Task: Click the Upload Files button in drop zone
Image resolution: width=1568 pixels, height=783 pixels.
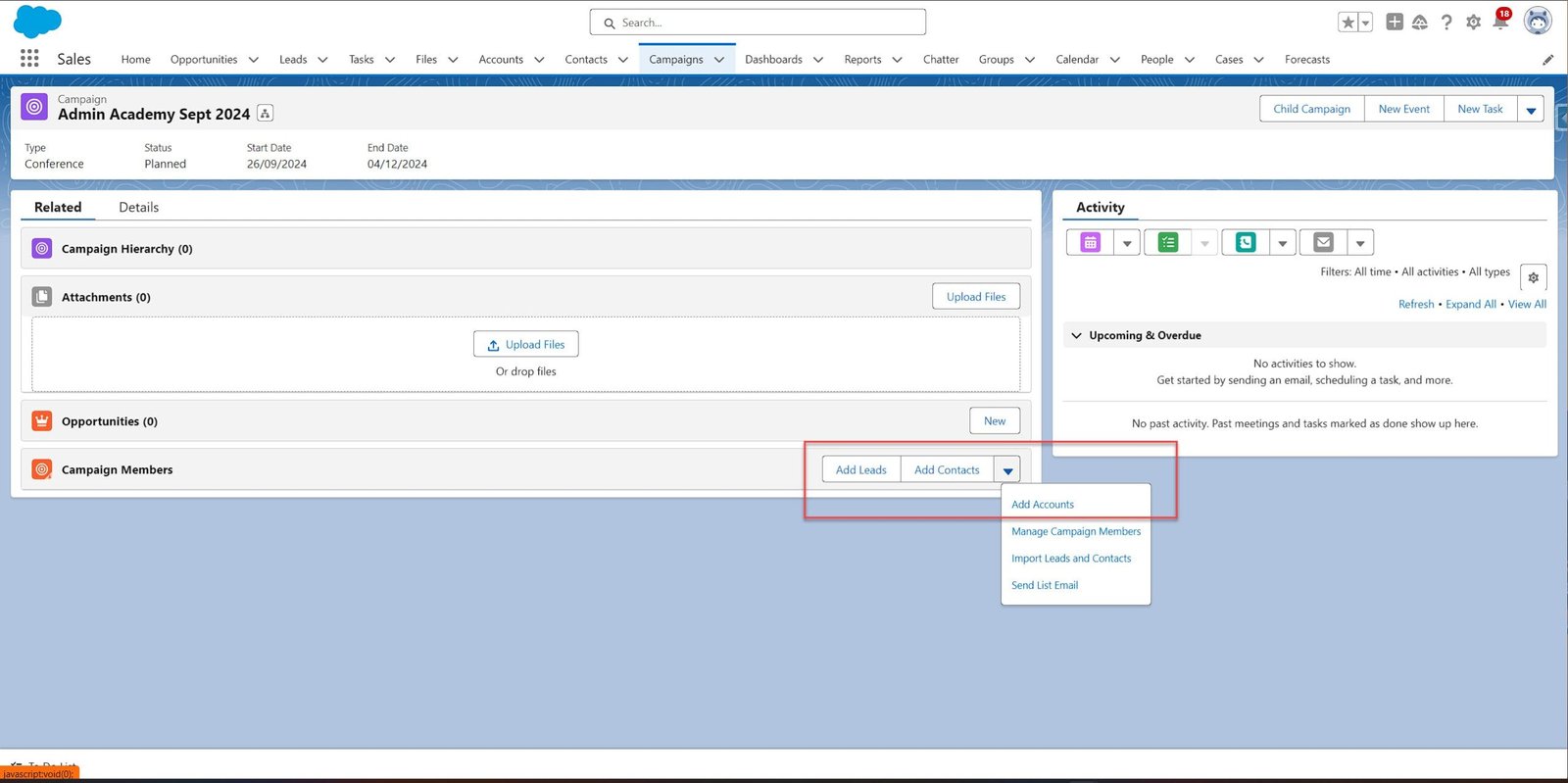Action: [x=526, y=345]
